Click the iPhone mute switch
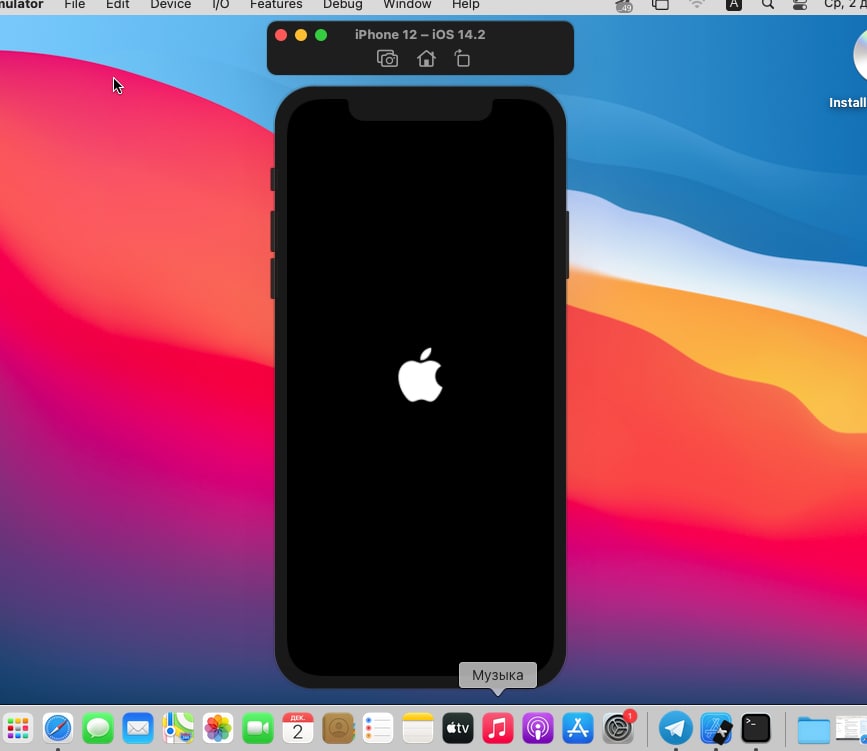This screenshot has width=867, height=751. [273, 179]
